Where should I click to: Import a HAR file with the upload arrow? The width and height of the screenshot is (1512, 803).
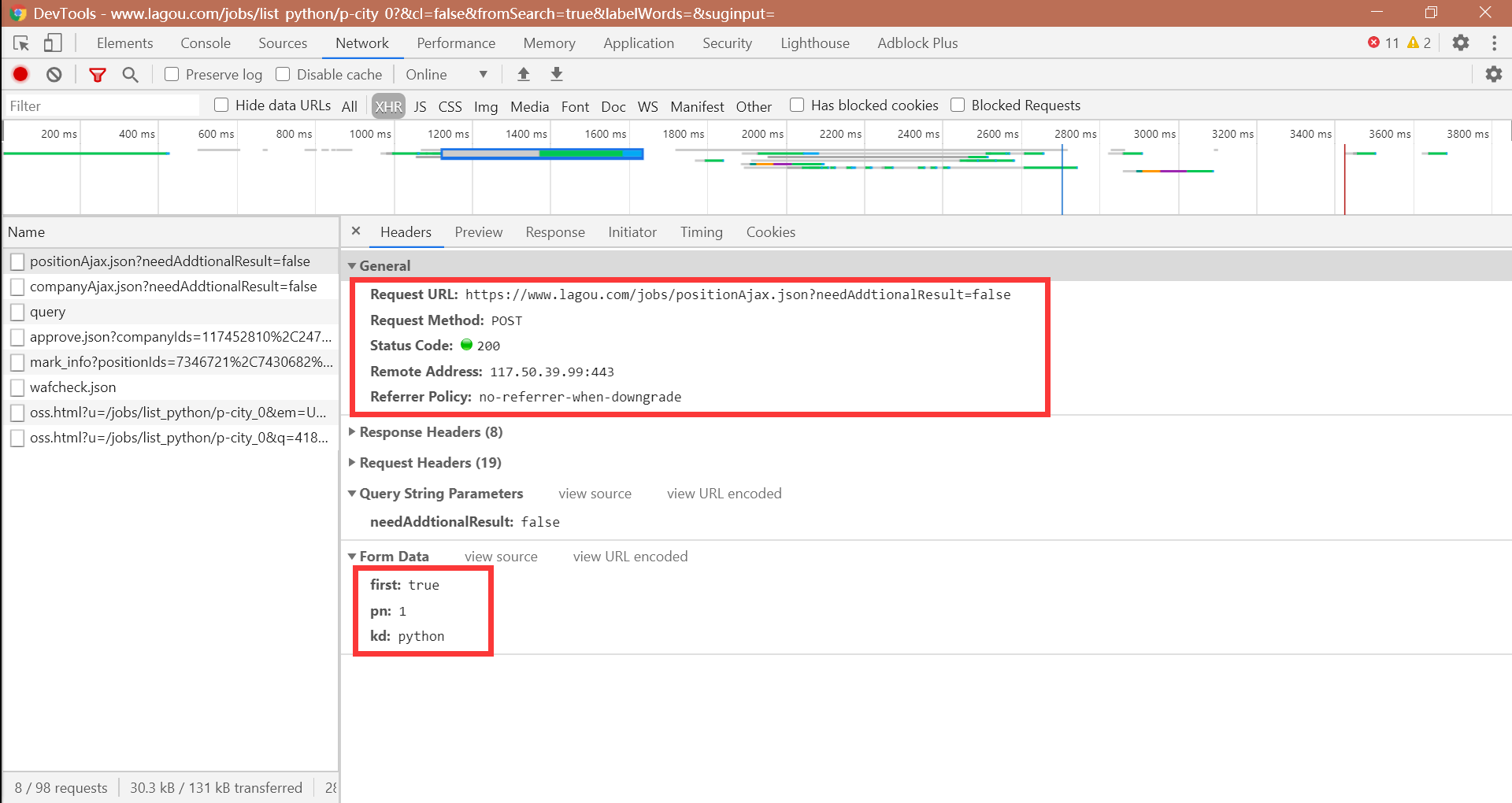(524, 74)
